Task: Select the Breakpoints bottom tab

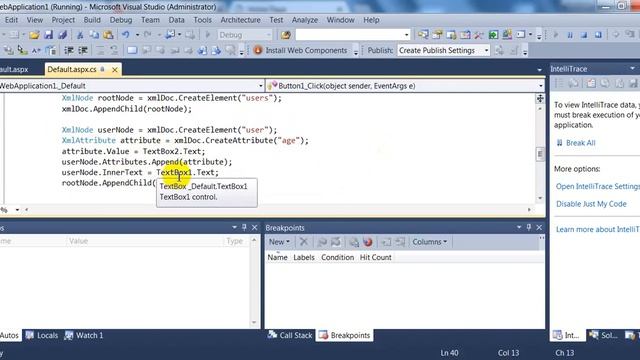Action: tap(345, 335)
